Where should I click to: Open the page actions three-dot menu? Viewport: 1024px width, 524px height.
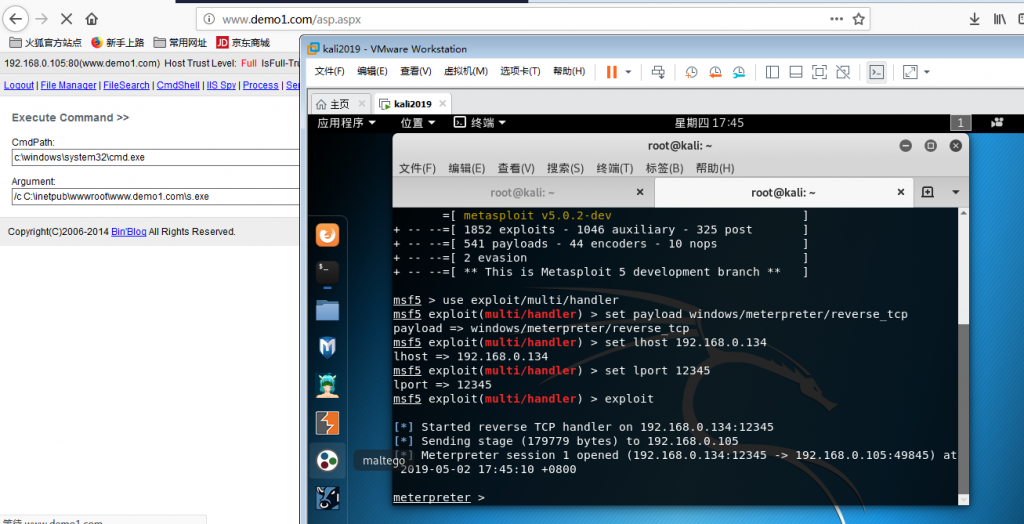[837, 19]
